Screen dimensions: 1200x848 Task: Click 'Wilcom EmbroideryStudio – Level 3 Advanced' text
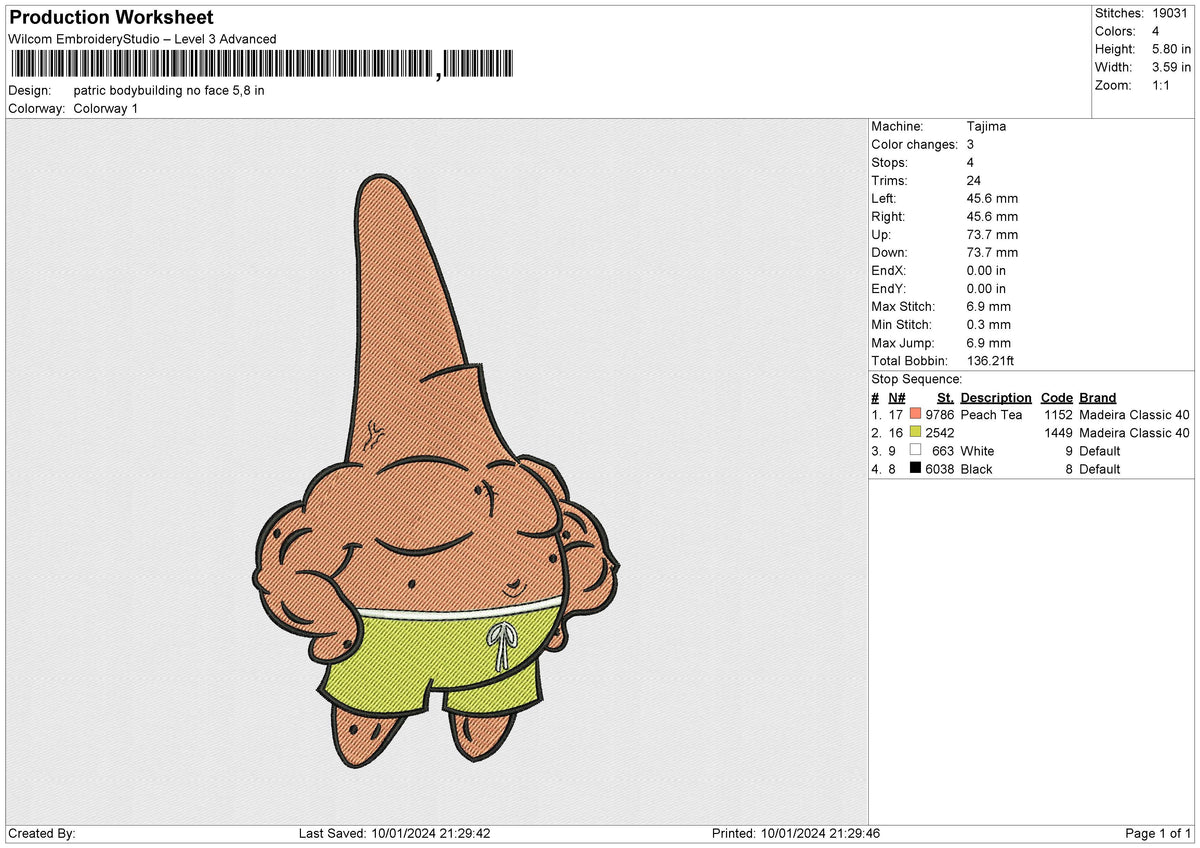142,39
